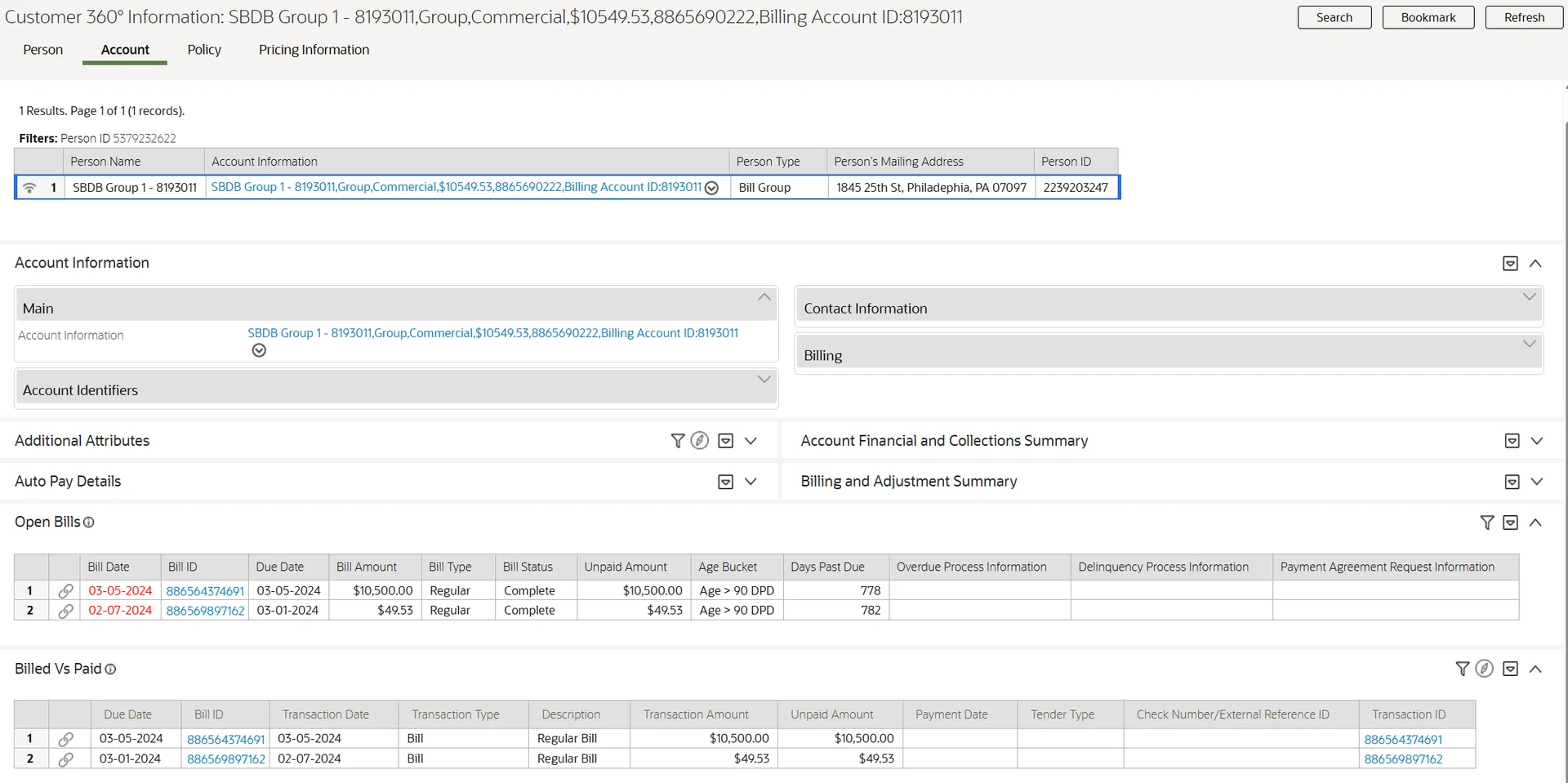Open Bill ID 886569897162 link in Open Bills
The width and height of the screenshot is (1568, 783).
pyautogui.click(x=205, y=611)
